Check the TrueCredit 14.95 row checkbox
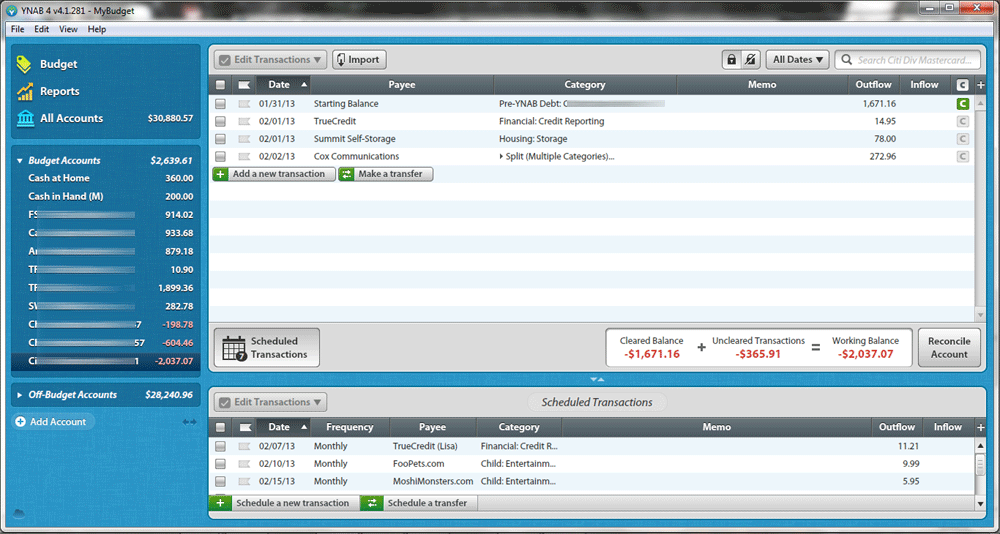The height and width of the screenshot is (534, 1000). [220, 121]
